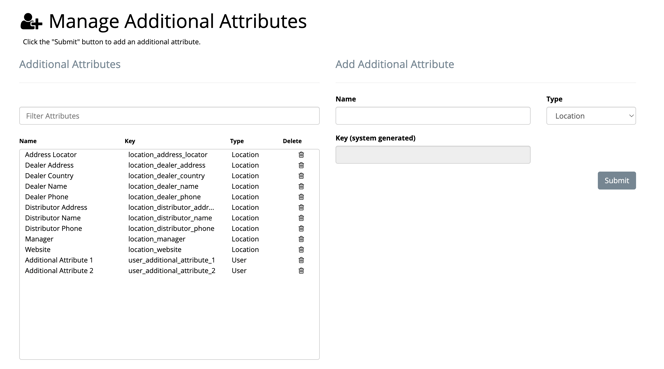Remove Additional Attribute 1 with trash icon
The image size is (664, 369).
(301, 260)
